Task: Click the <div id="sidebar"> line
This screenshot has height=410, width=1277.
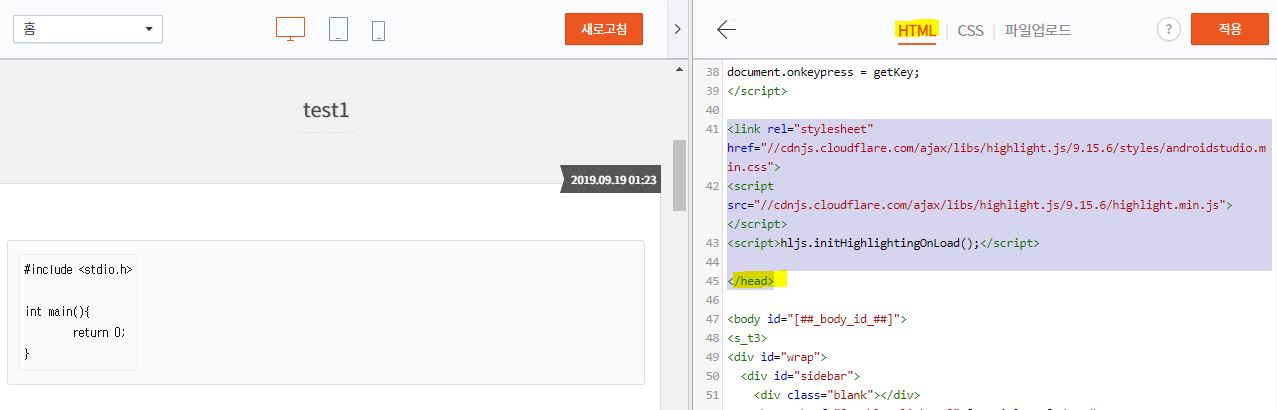Action: click(x=800, y=376)
